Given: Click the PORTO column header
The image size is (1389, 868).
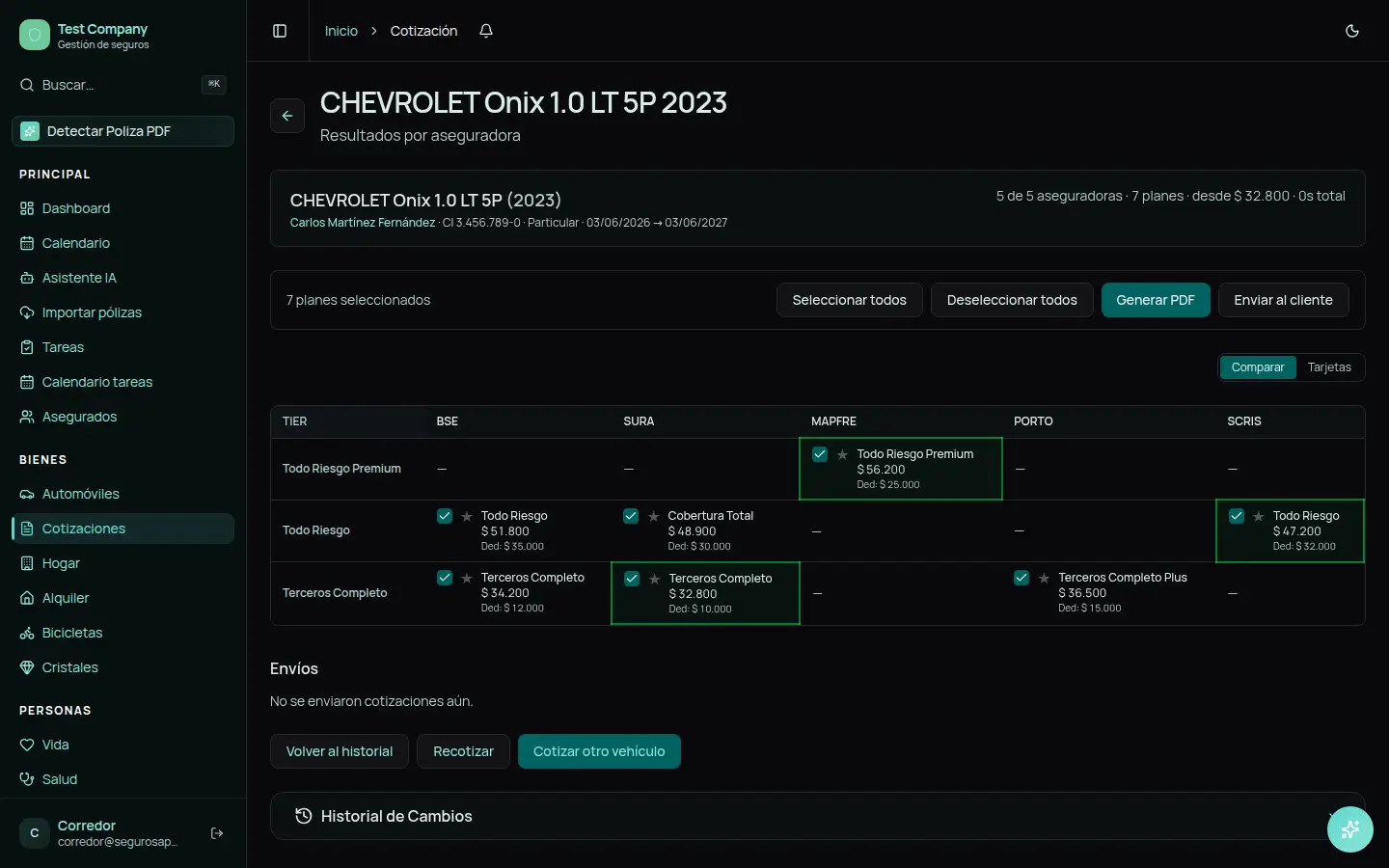Looking at the screenshot, I should click(x=1033, y=421).
